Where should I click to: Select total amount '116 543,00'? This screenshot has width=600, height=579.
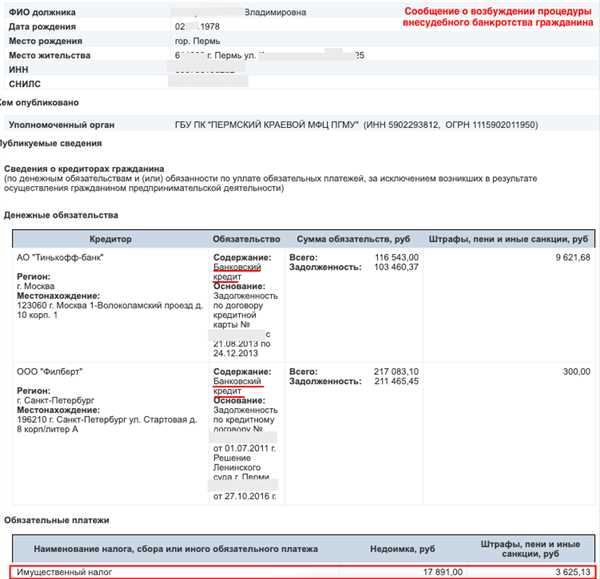pyautogui.click(x=396, y=258)
